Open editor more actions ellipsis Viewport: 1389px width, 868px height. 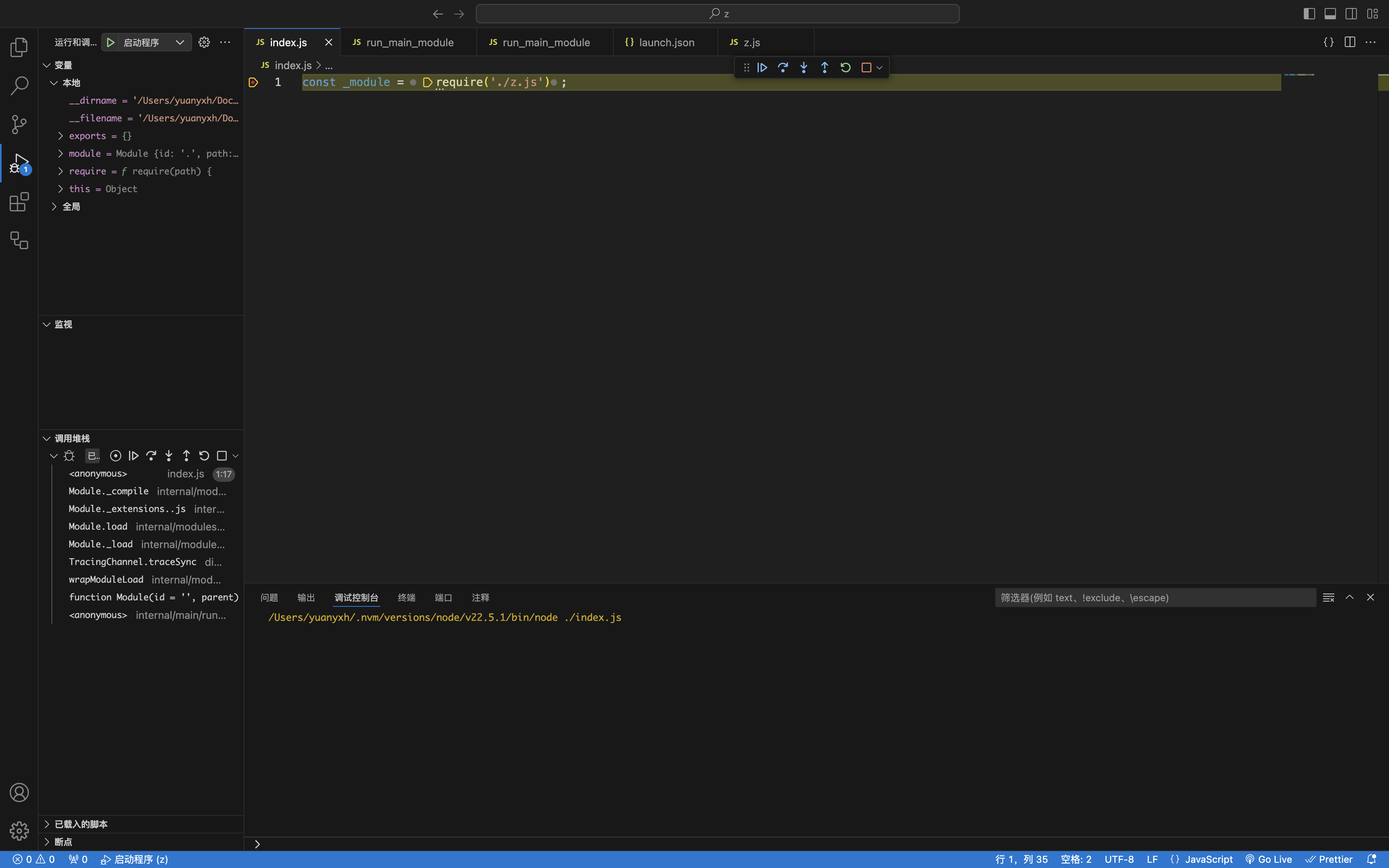(1371, 43)
